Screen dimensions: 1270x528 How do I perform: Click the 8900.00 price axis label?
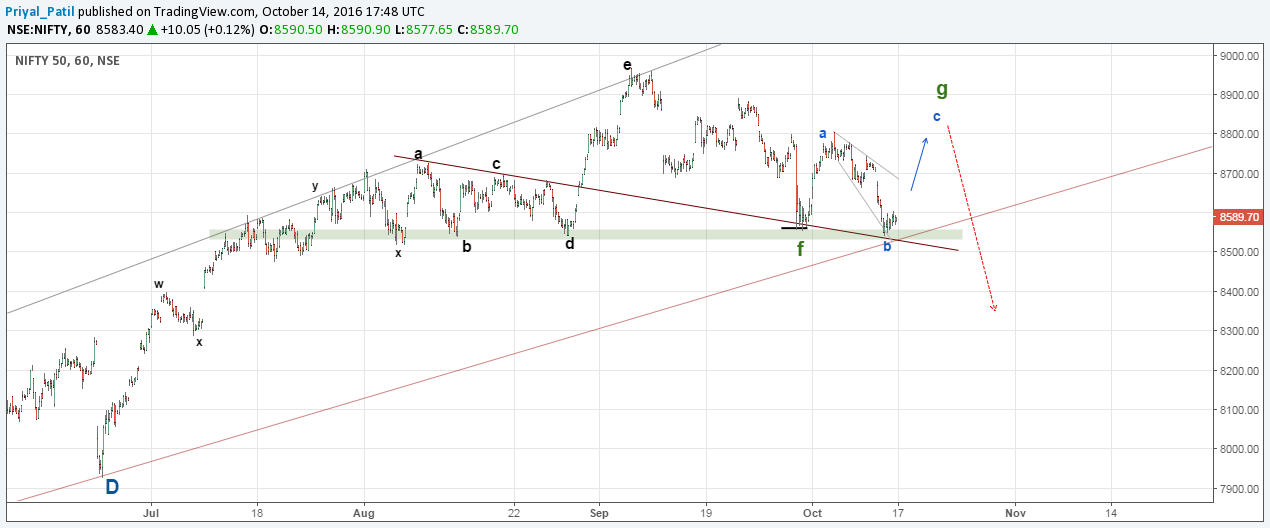[1239, 95]
